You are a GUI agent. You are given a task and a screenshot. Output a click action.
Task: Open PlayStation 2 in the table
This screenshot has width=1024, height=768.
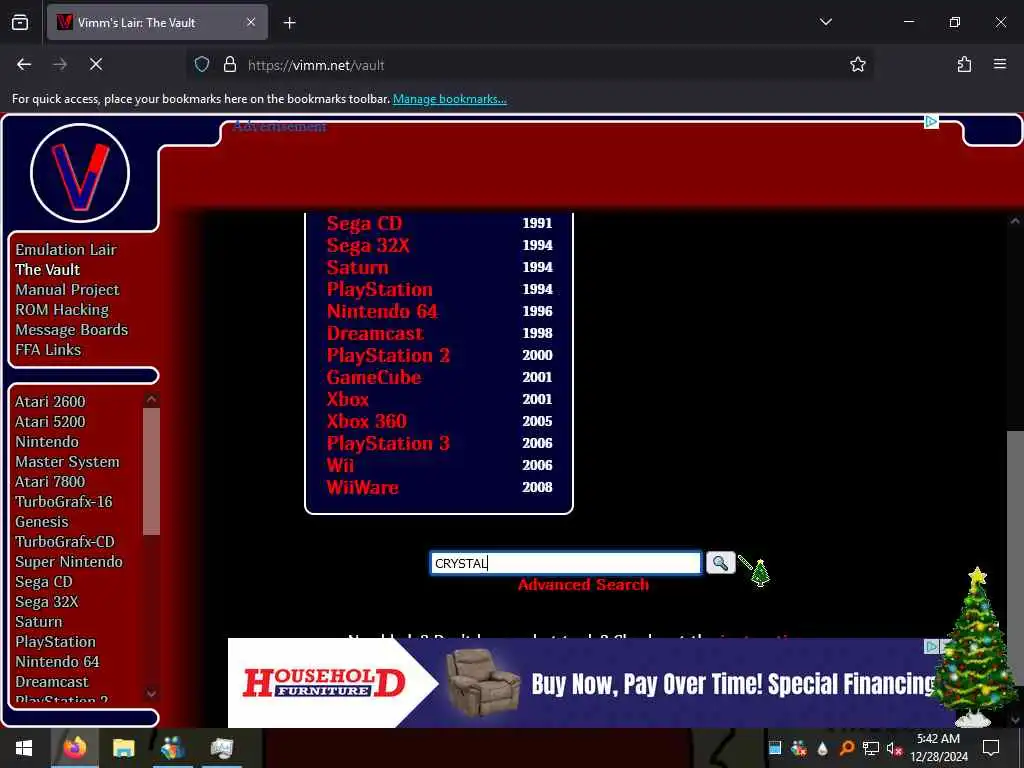point(388,355)
